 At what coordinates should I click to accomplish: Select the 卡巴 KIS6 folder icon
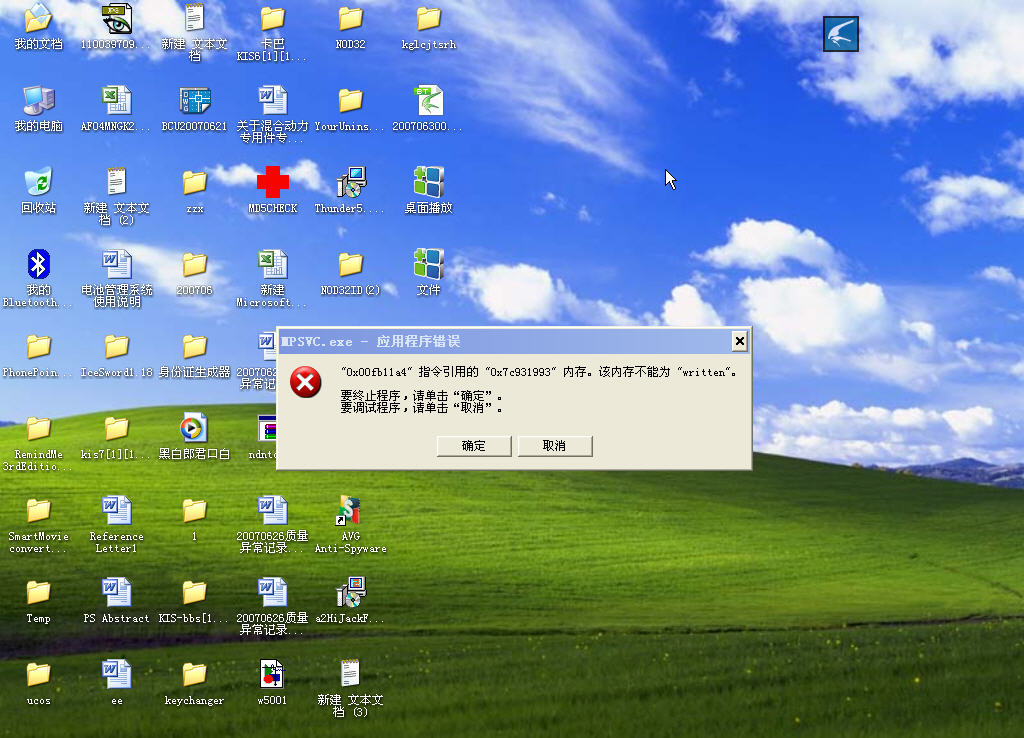pos(272,33)
